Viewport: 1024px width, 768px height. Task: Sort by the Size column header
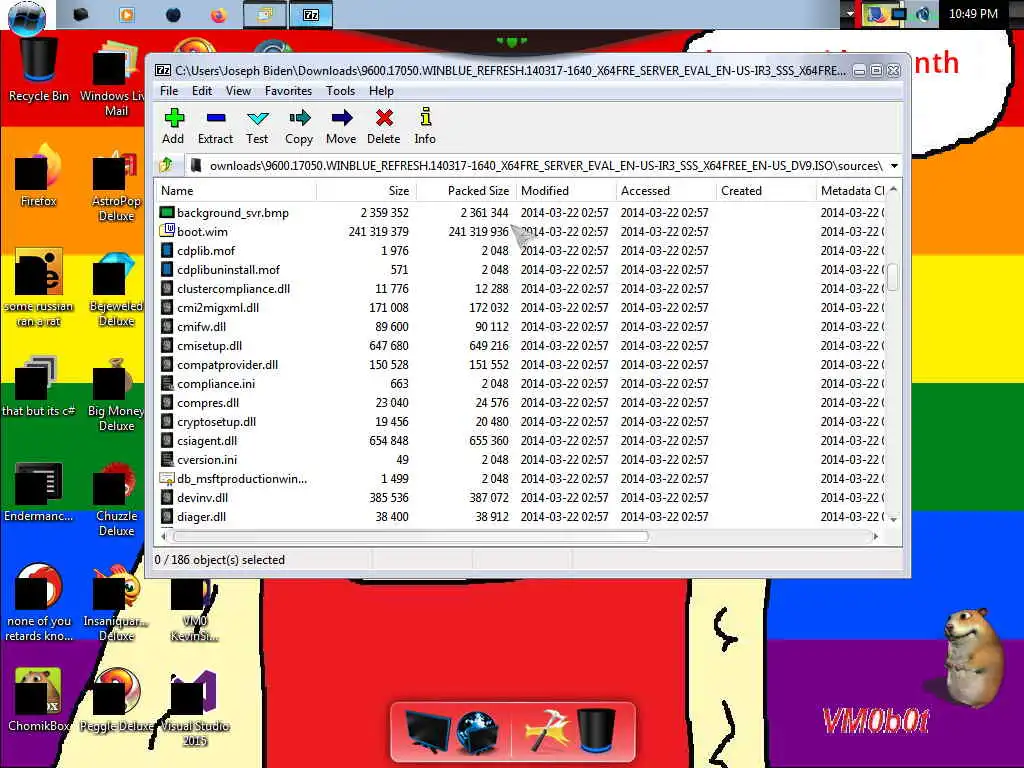tap(366, 191)
